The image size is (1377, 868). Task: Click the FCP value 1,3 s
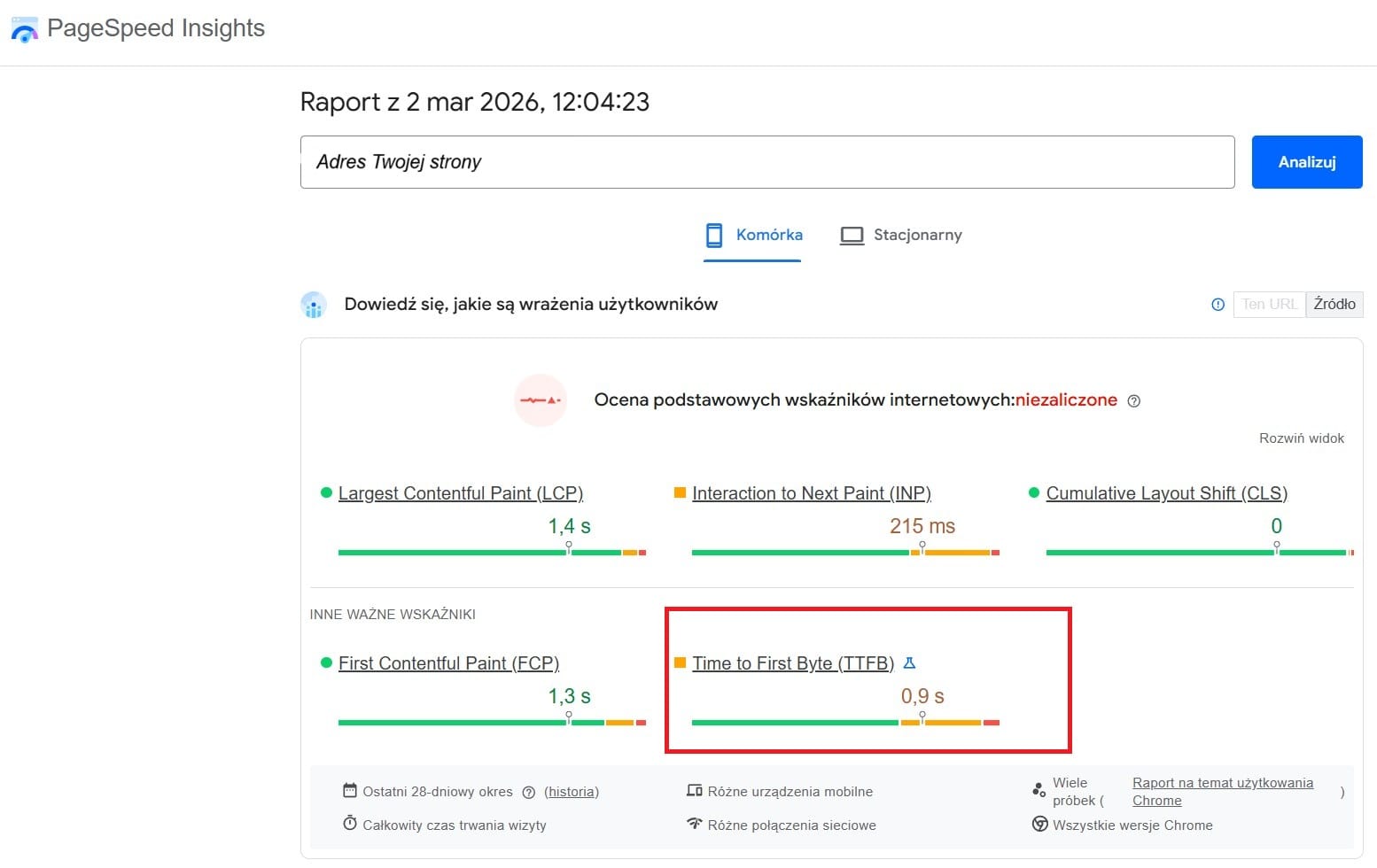pos(569,696)
